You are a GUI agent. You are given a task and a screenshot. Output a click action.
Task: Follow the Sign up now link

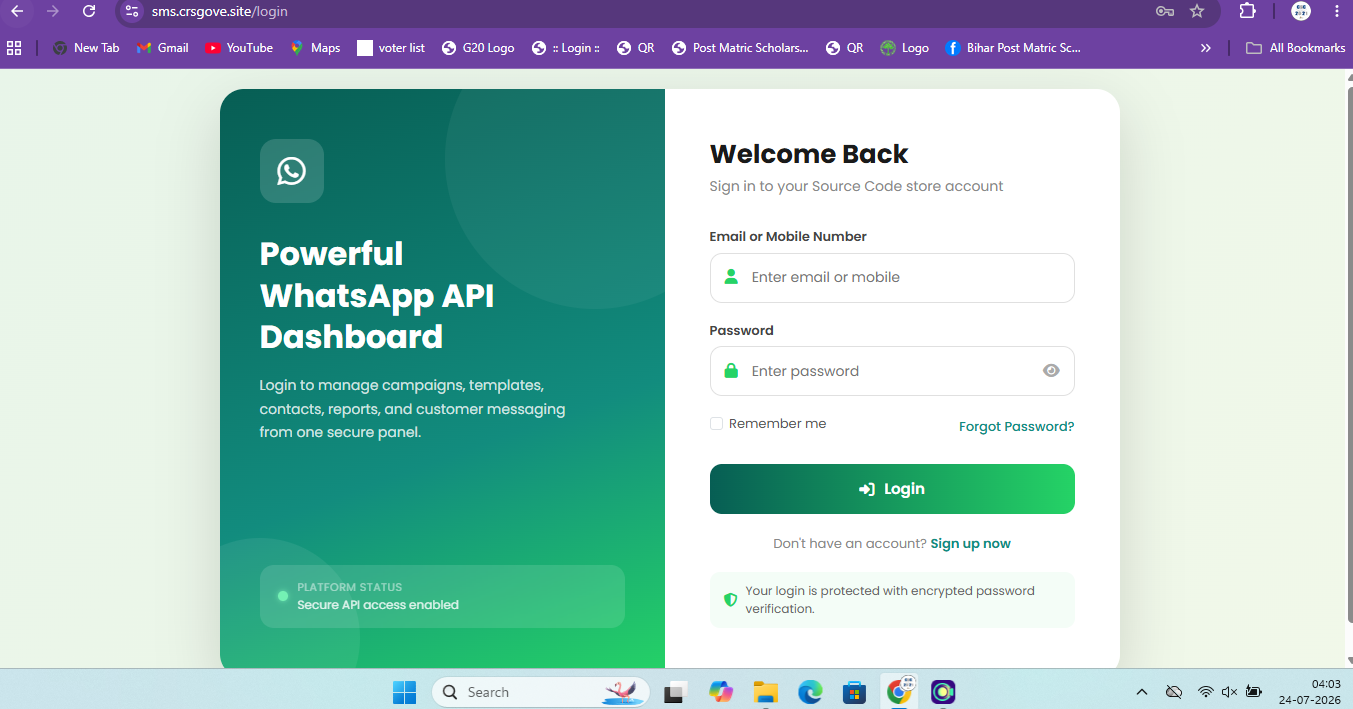970,544
